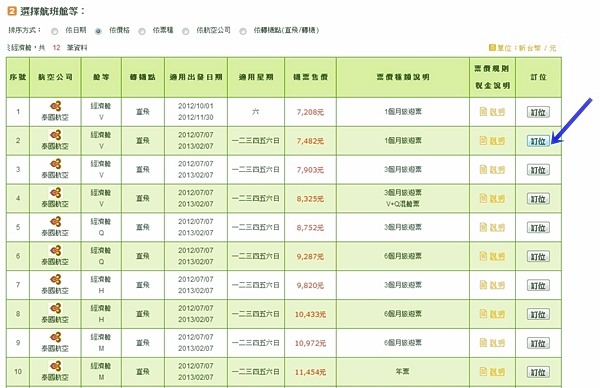600x388 pixels.
Task: Click the 適用出發日期 column header
Action: (x=196, y=77)
